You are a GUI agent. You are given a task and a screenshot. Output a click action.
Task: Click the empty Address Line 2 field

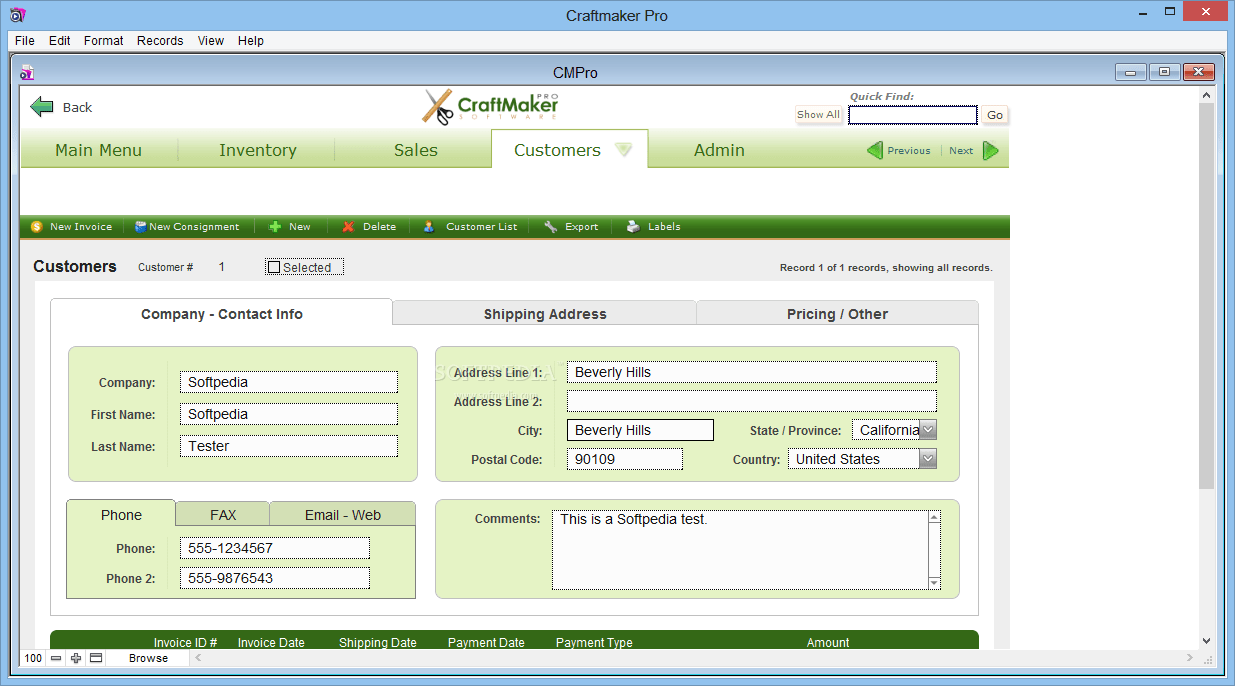[x=752, y=401]
